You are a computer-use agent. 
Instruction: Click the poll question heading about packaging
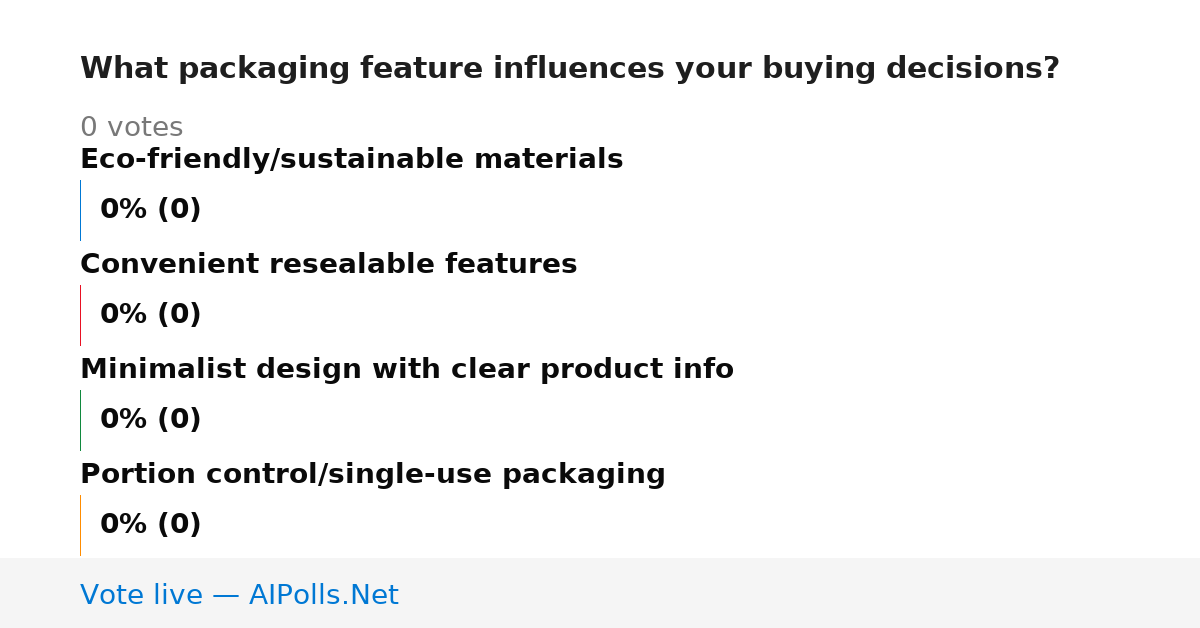tap(569, 69)
